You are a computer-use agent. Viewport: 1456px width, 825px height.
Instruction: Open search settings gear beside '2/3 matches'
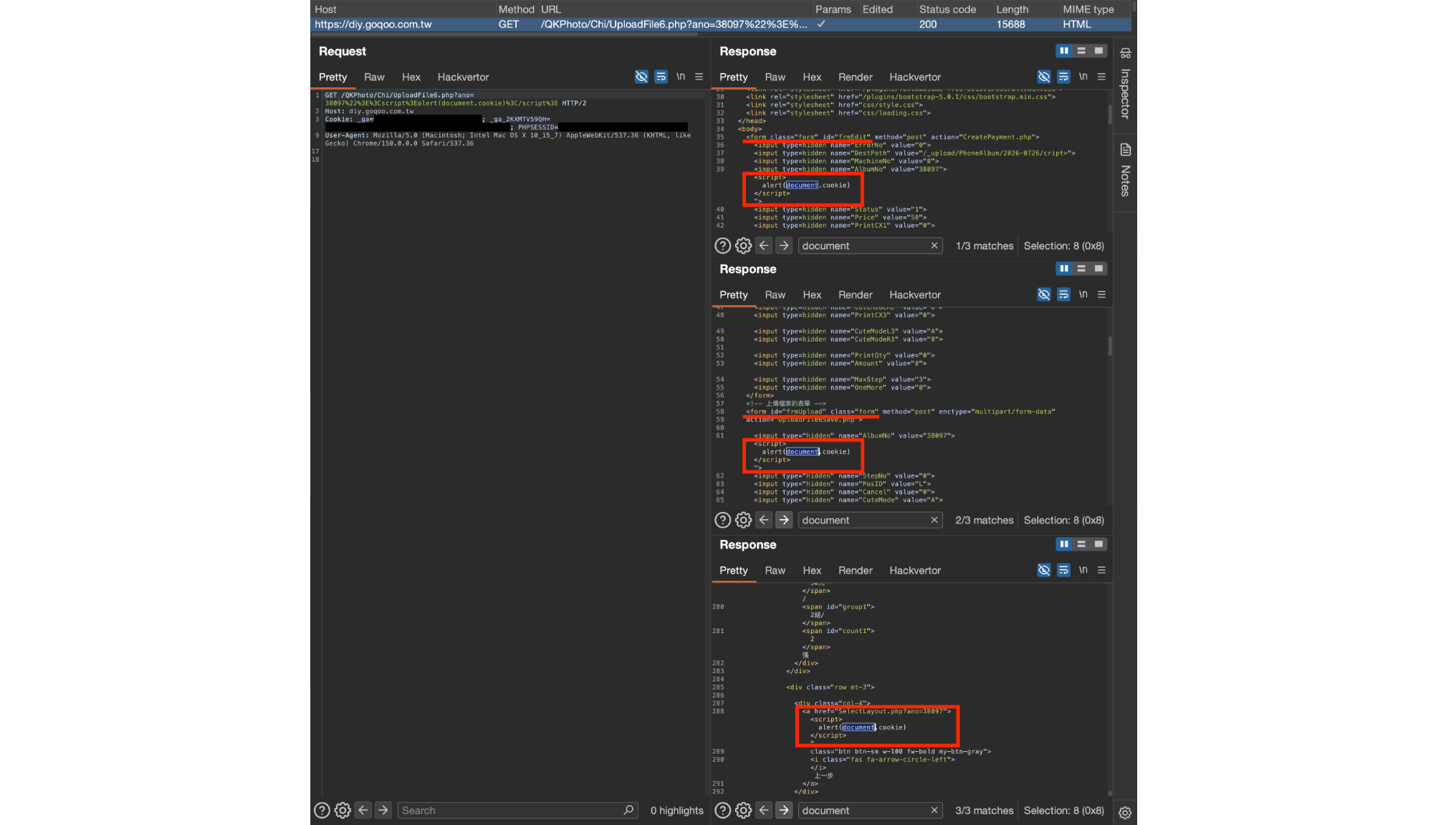coord(743,520)
